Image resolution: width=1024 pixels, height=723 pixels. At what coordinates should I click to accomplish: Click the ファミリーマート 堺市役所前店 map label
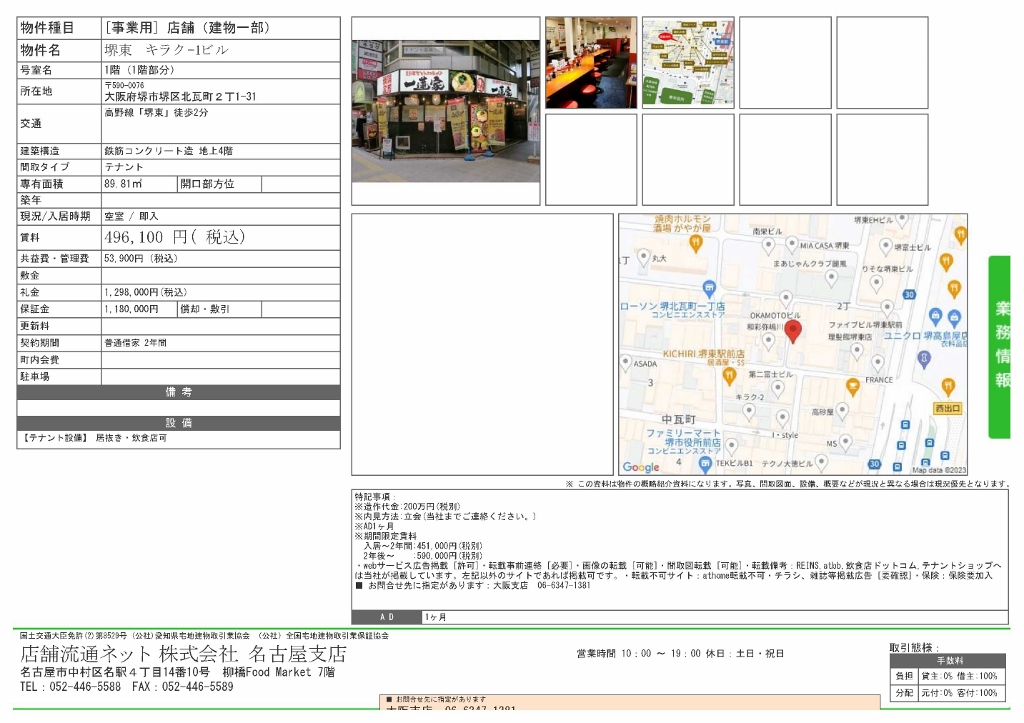point(683,438)
